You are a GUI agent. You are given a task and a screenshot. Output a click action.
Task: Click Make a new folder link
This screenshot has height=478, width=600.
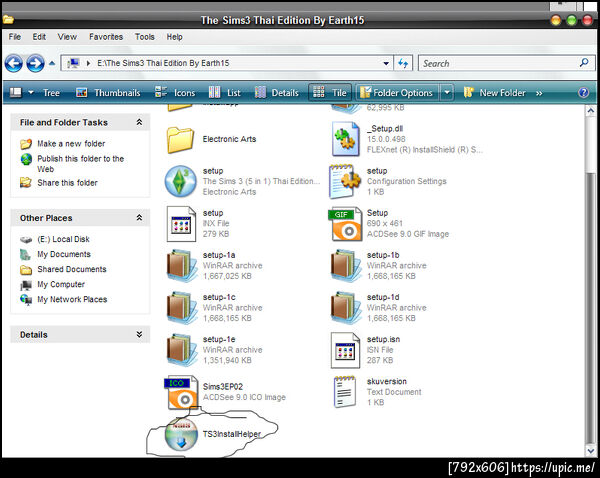pos(71,144)
